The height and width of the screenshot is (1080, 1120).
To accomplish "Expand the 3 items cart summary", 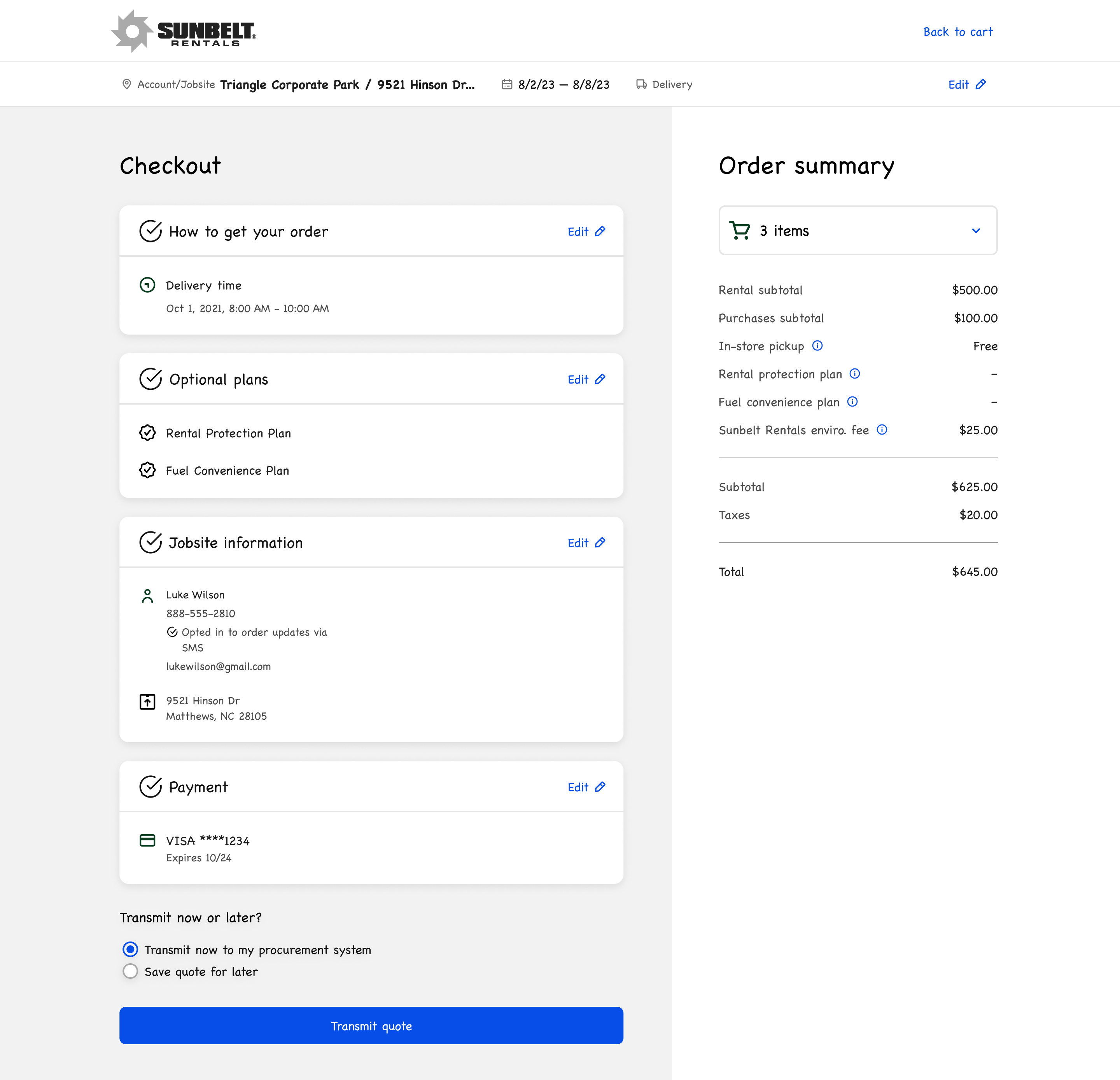I will click(x=975, y=230).
